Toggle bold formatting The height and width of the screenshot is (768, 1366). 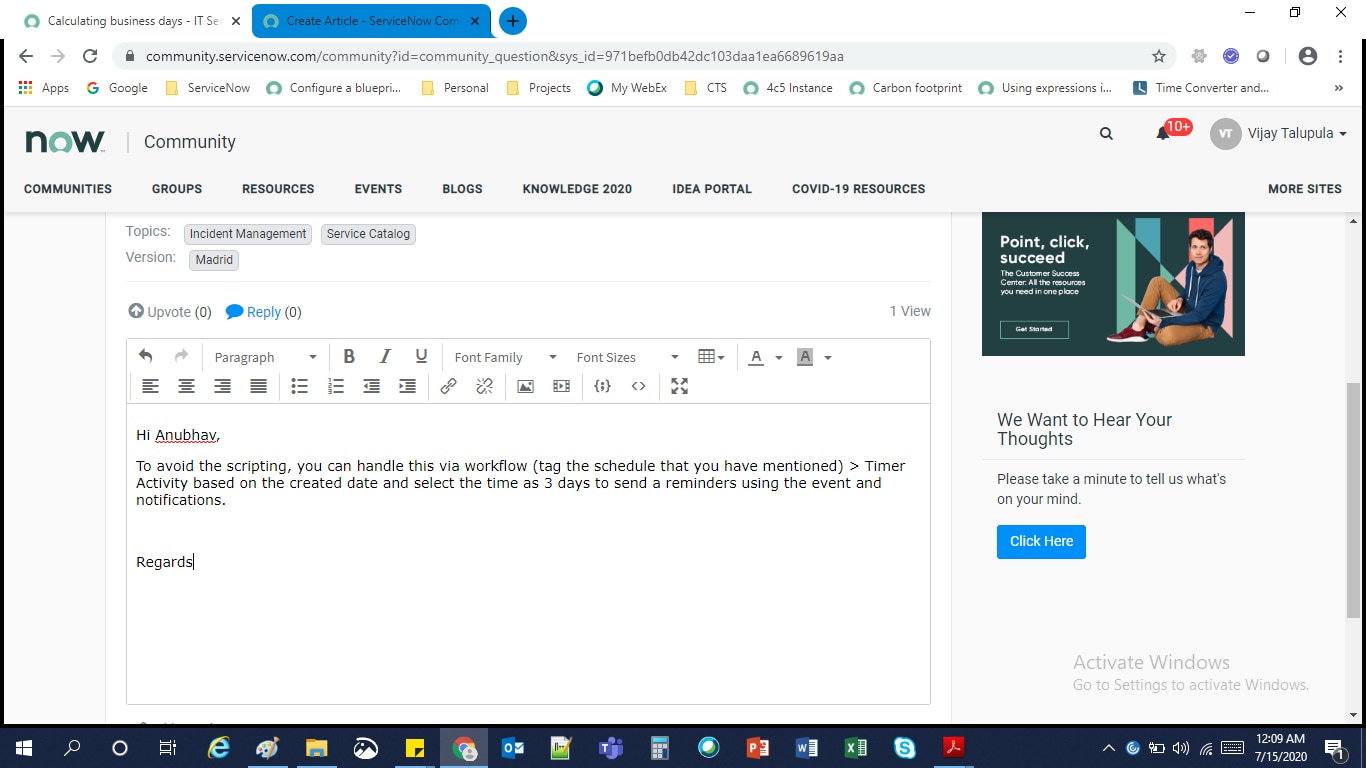(x=349, y=356)
